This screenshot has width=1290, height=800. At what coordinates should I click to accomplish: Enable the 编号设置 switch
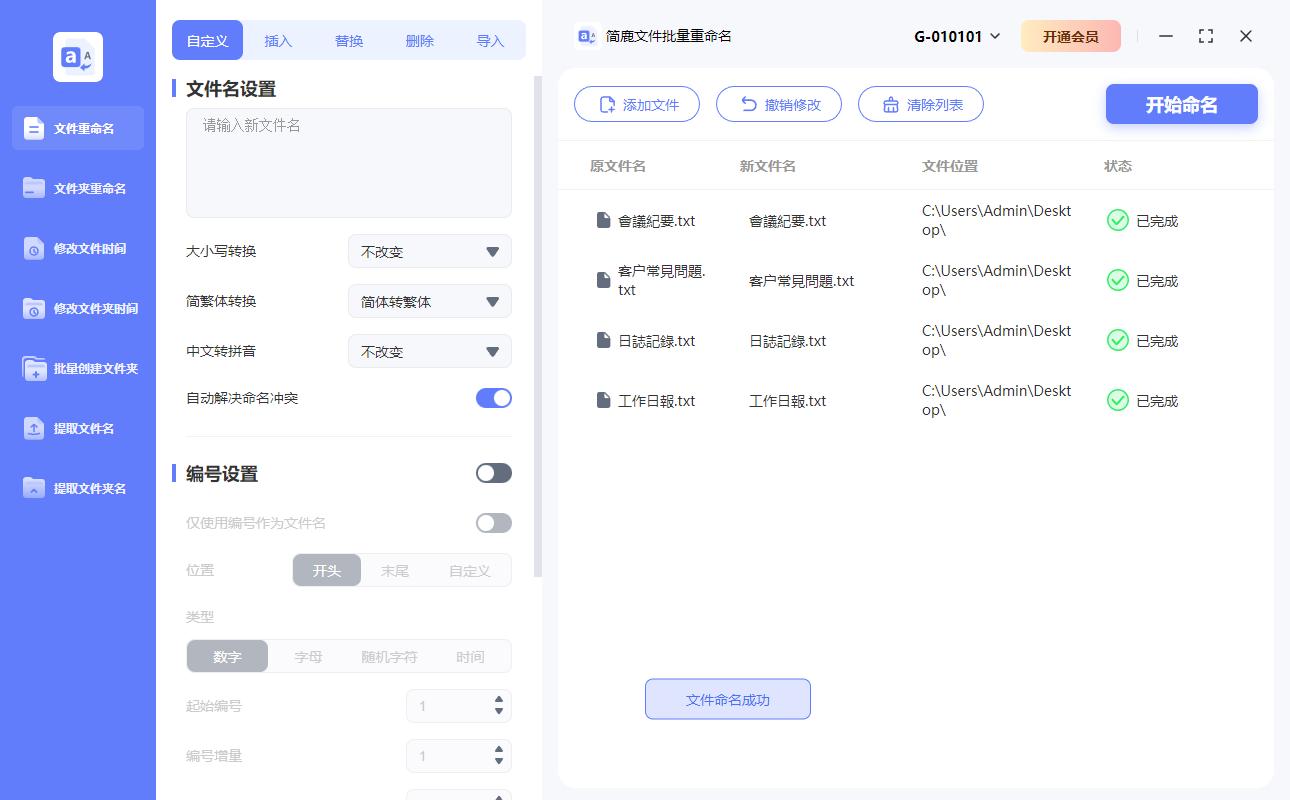pos(493,472)
